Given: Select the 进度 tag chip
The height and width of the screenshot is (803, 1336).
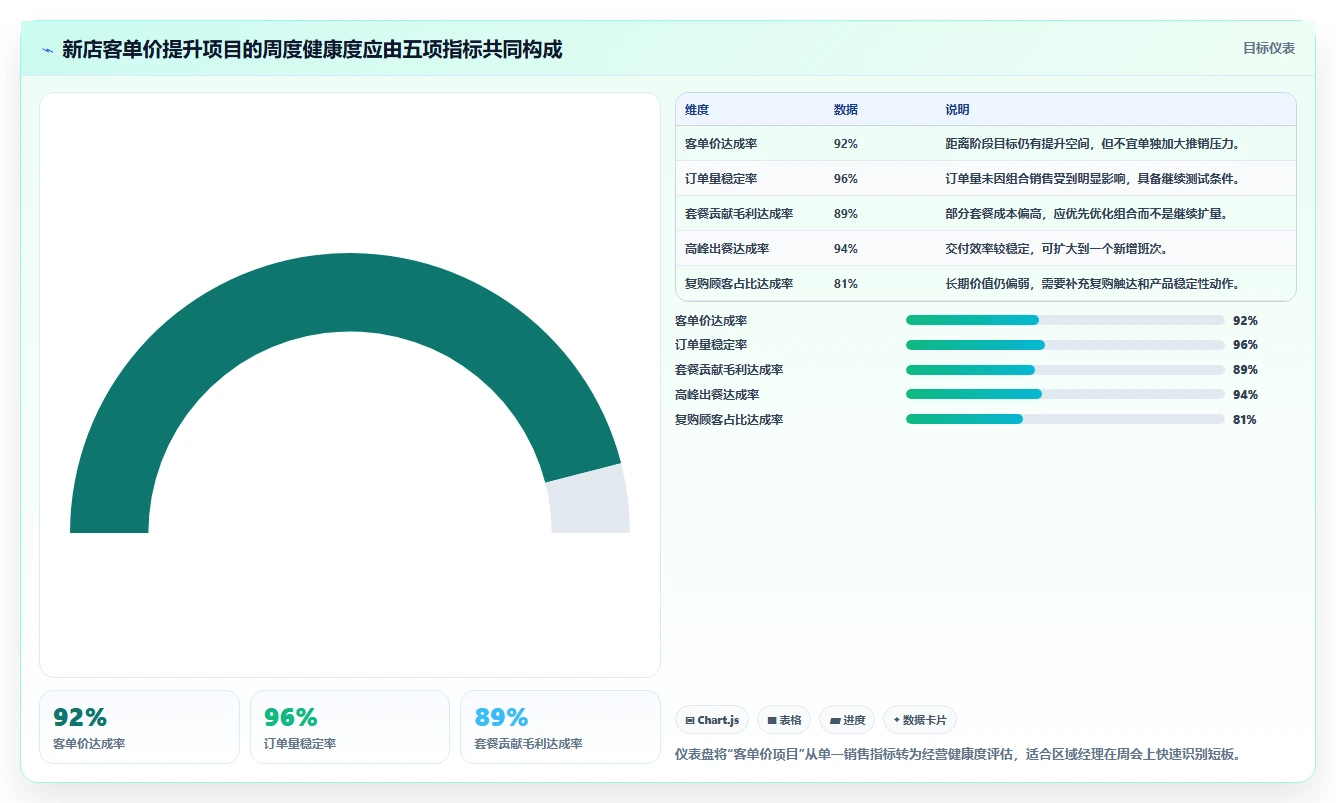Looking at the screenshot, I should pyautogui.click(x=847, y=720).
